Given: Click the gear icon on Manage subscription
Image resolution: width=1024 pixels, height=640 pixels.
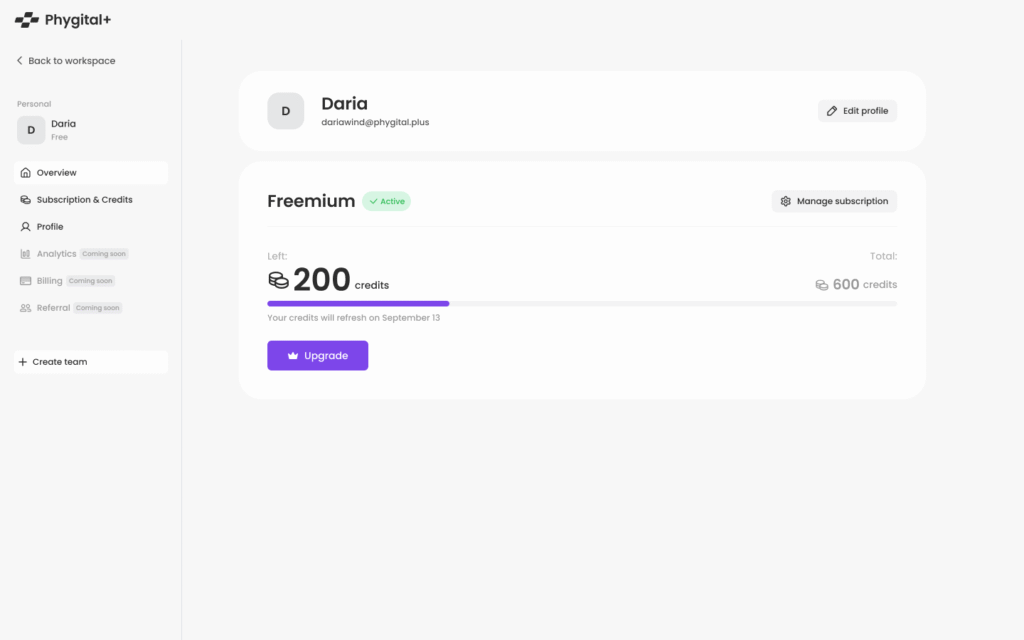Looking at the screenshot, I should point(786,201).
